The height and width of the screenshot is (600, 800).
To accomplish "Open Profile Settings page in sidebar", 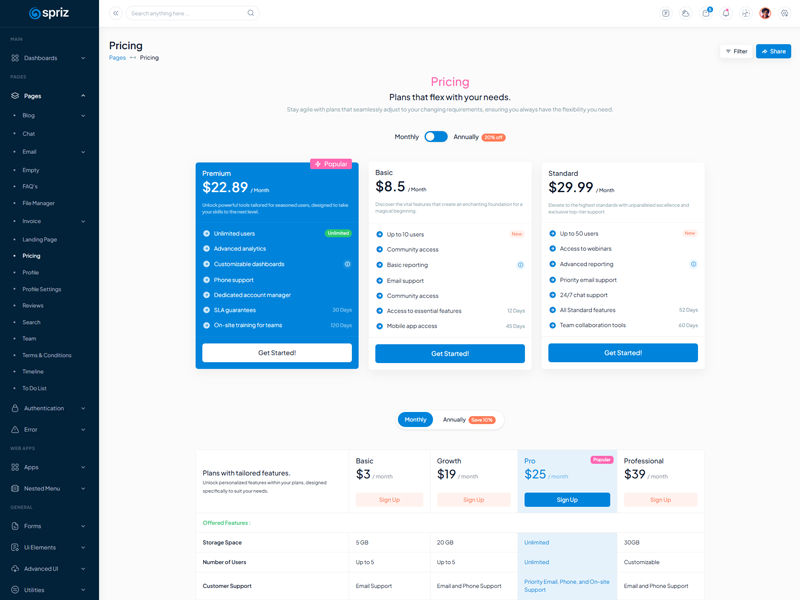I will 42,289.
